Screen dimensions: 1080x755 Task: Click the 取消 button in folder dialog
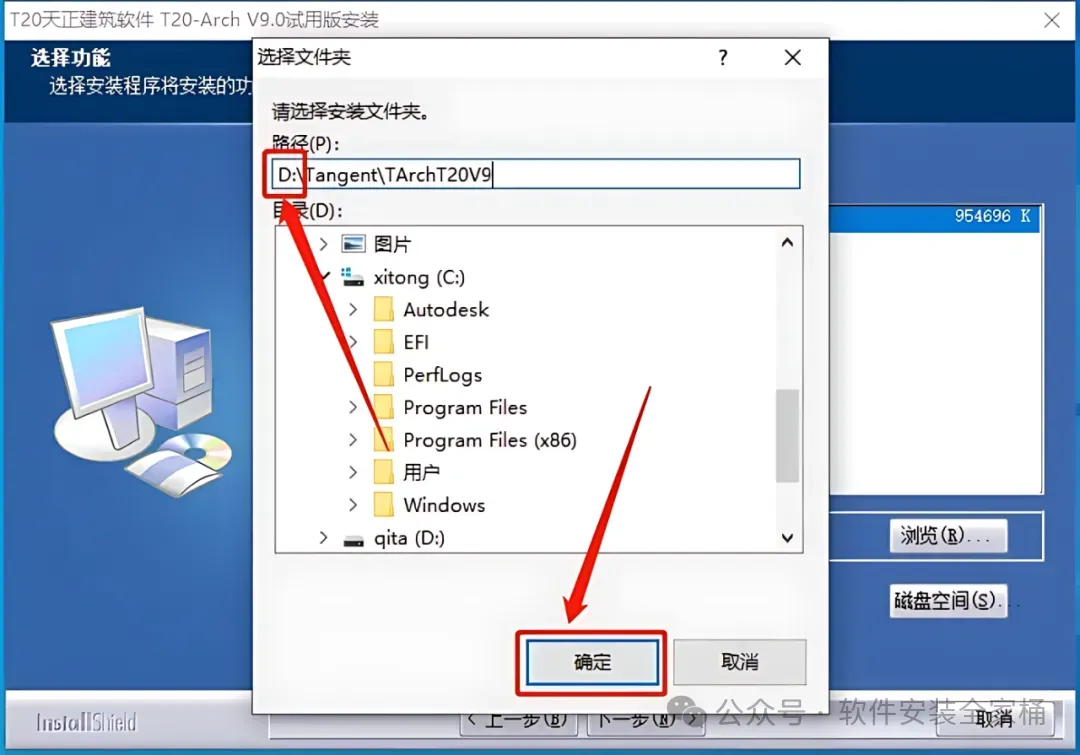(x=740, y=662)
